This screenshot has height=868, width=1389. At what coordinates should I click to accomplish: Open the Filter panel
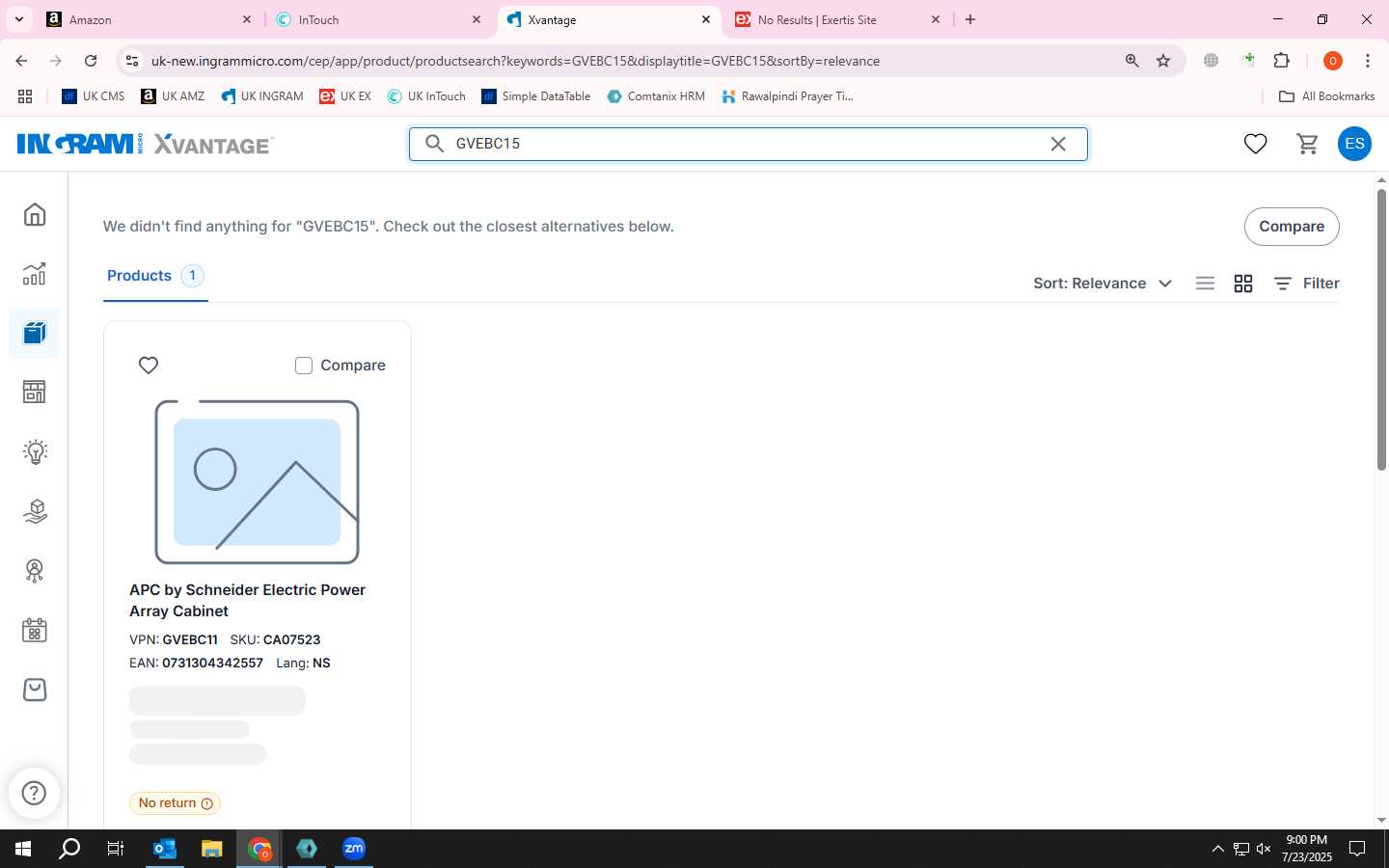(1307, 284)
